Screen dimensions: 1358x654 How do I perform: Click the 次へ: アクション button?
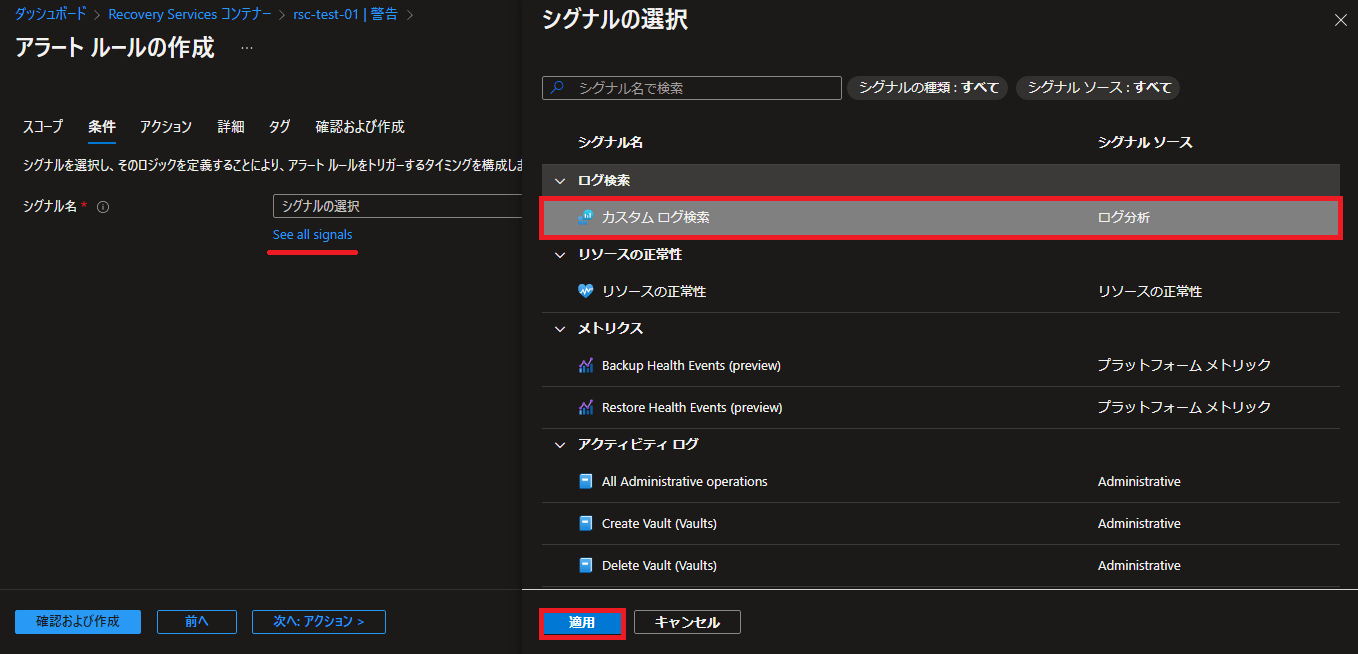pyautogui.click(x=319, y=622)
